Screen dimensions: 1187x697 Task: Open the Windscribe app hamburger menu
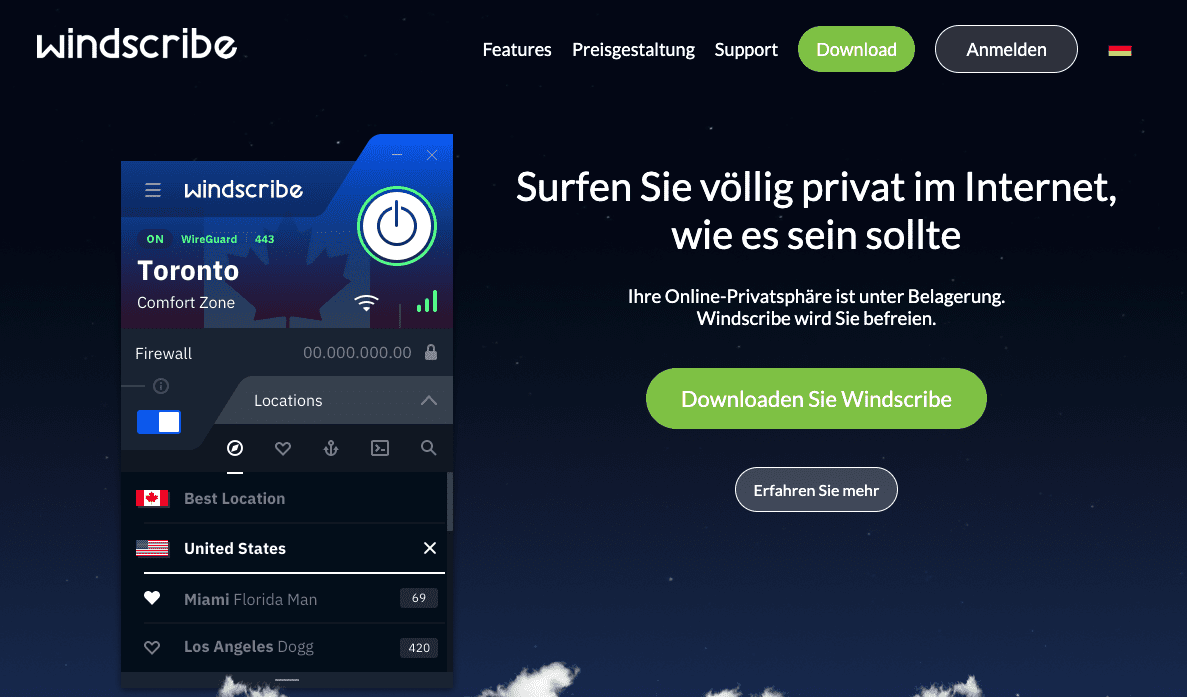(x=153, y=190)
